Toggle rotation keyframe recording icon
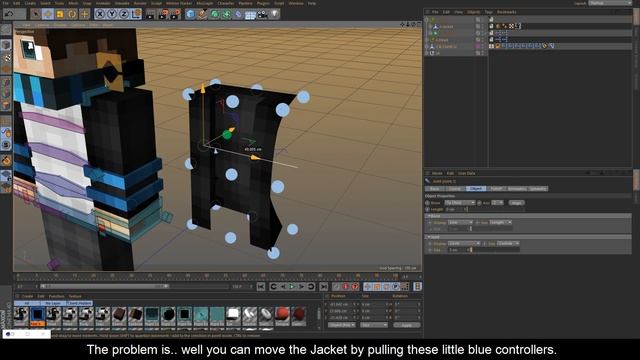The height and width of the screenshot is (360, 640). click(x=387, y=287)
